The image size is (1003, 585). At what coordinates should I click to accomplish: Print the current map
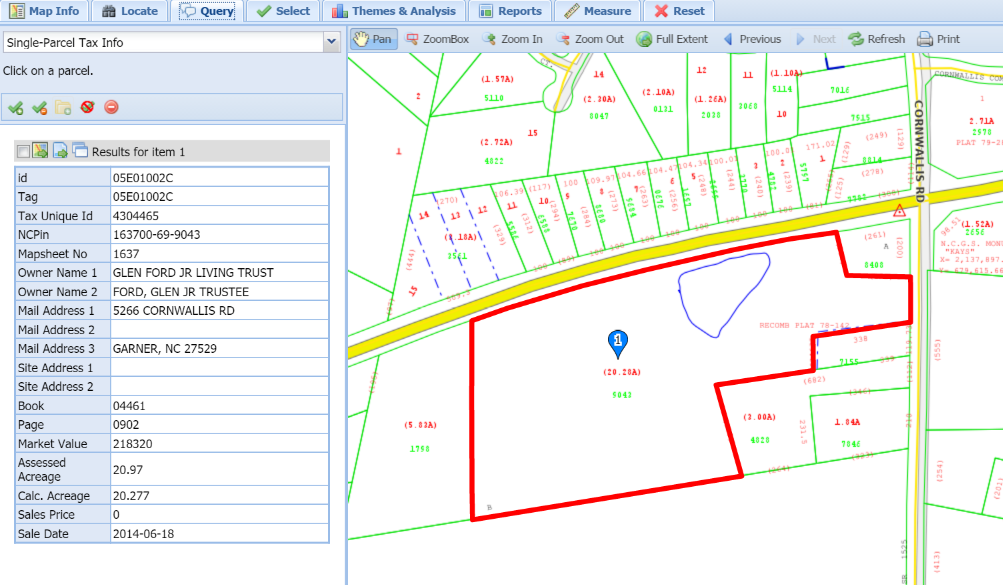[938, 39]
